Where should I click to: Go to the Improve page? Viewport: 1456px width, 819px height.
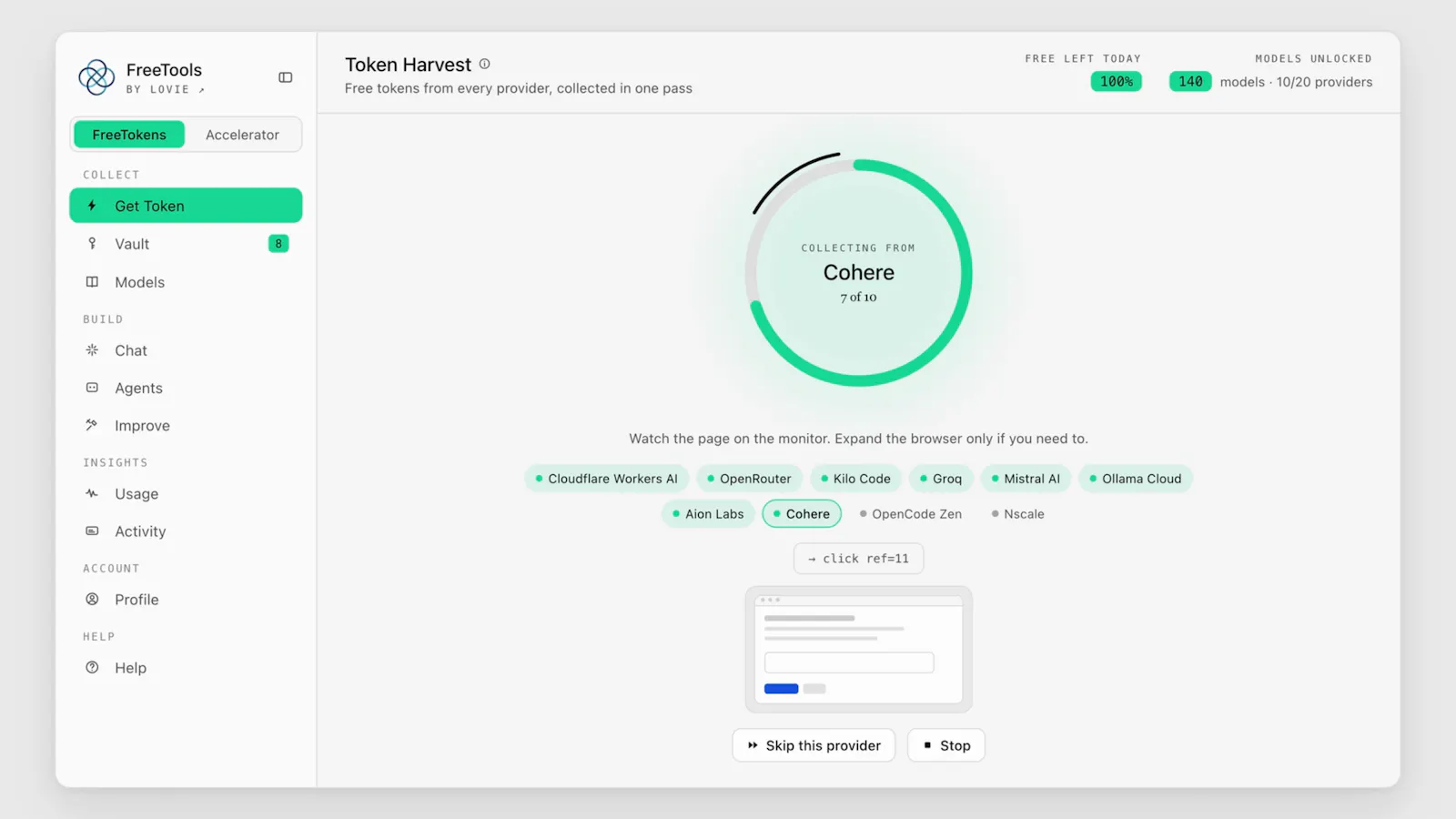(186, 425)
